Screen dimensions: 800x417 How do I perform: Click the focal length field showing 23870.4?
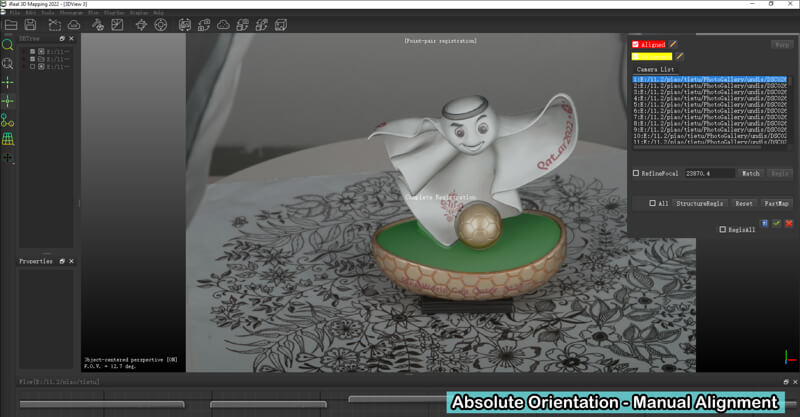click(709, 174)
